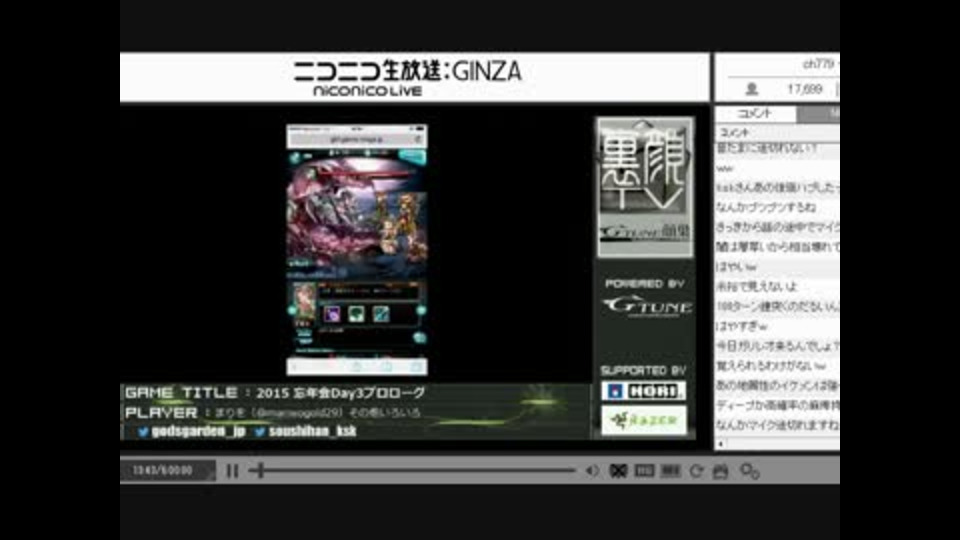This screenshot has height=540, width=960.
Task: Click the soushihan_ksk Twitter handle
Action: pyautogui.click(x=312, y=431)
